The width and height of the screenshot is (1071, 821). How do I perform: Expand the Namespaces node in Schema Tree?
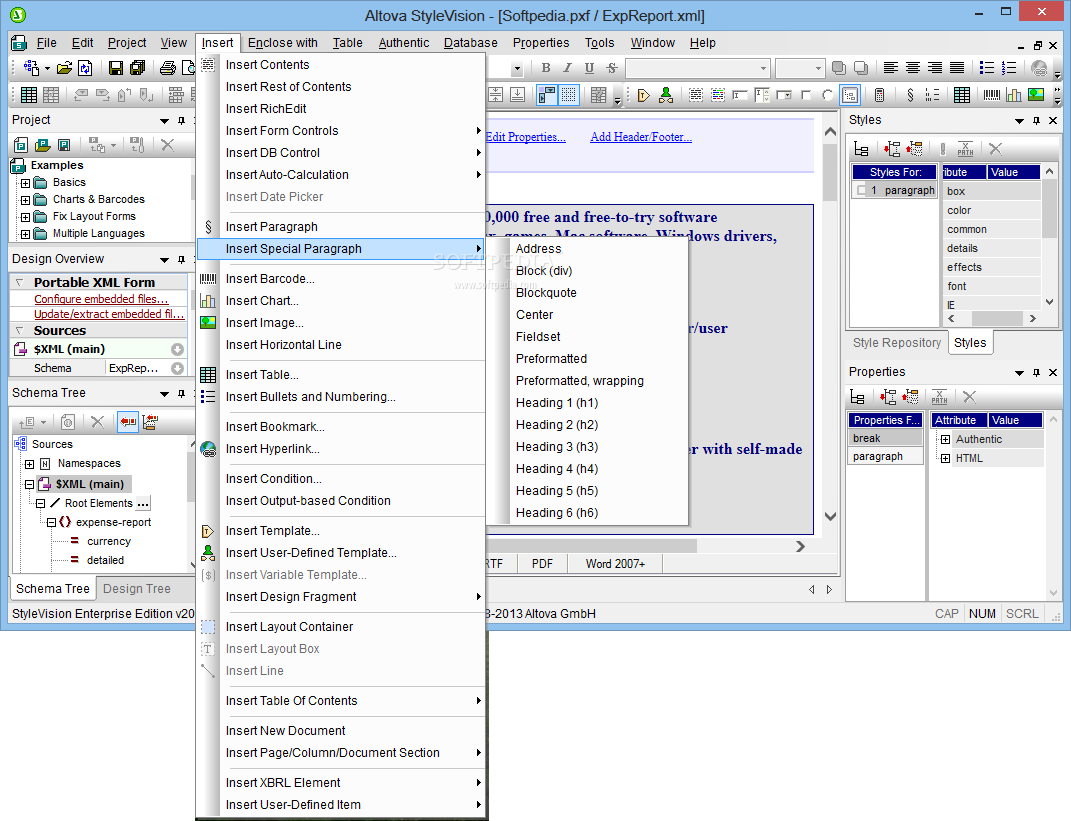pyautogui.click(x=29, y=464)
